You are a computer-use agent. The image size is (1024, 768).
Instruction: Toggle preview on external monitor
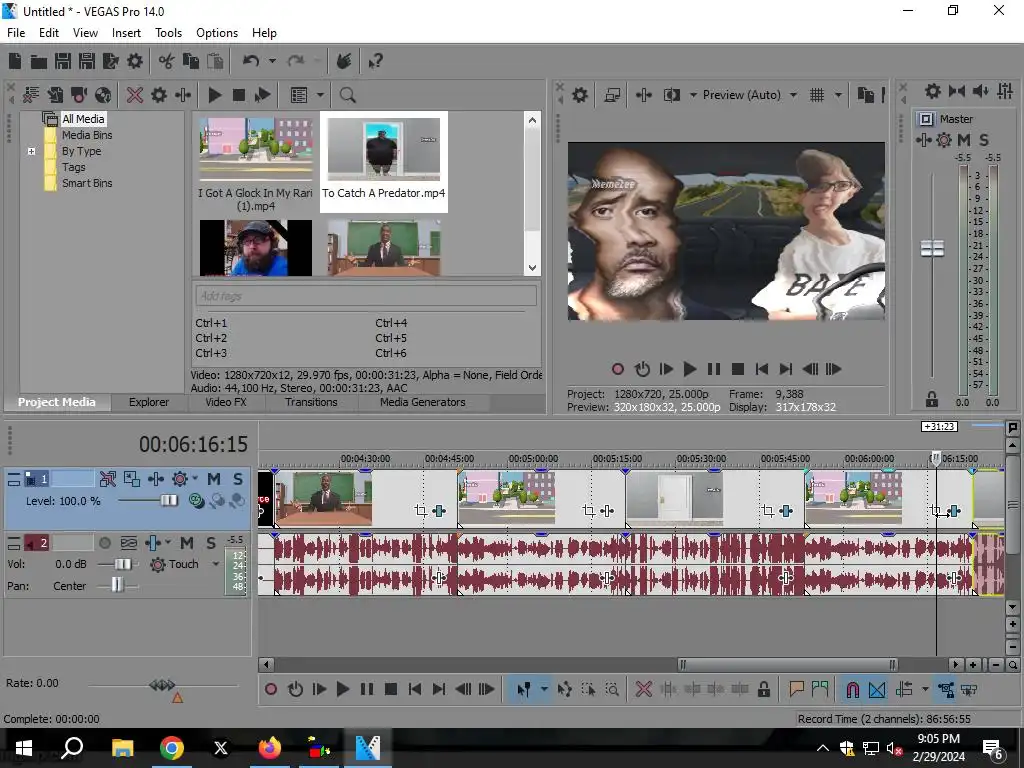point(612,95)
